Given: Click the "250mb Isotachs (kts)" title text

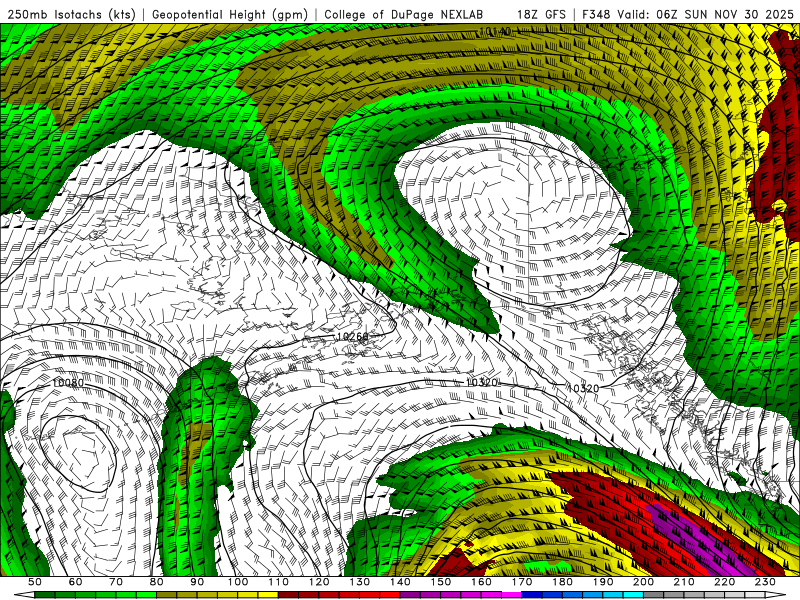Looking at the screenshot, I should [x=72, y=14].
